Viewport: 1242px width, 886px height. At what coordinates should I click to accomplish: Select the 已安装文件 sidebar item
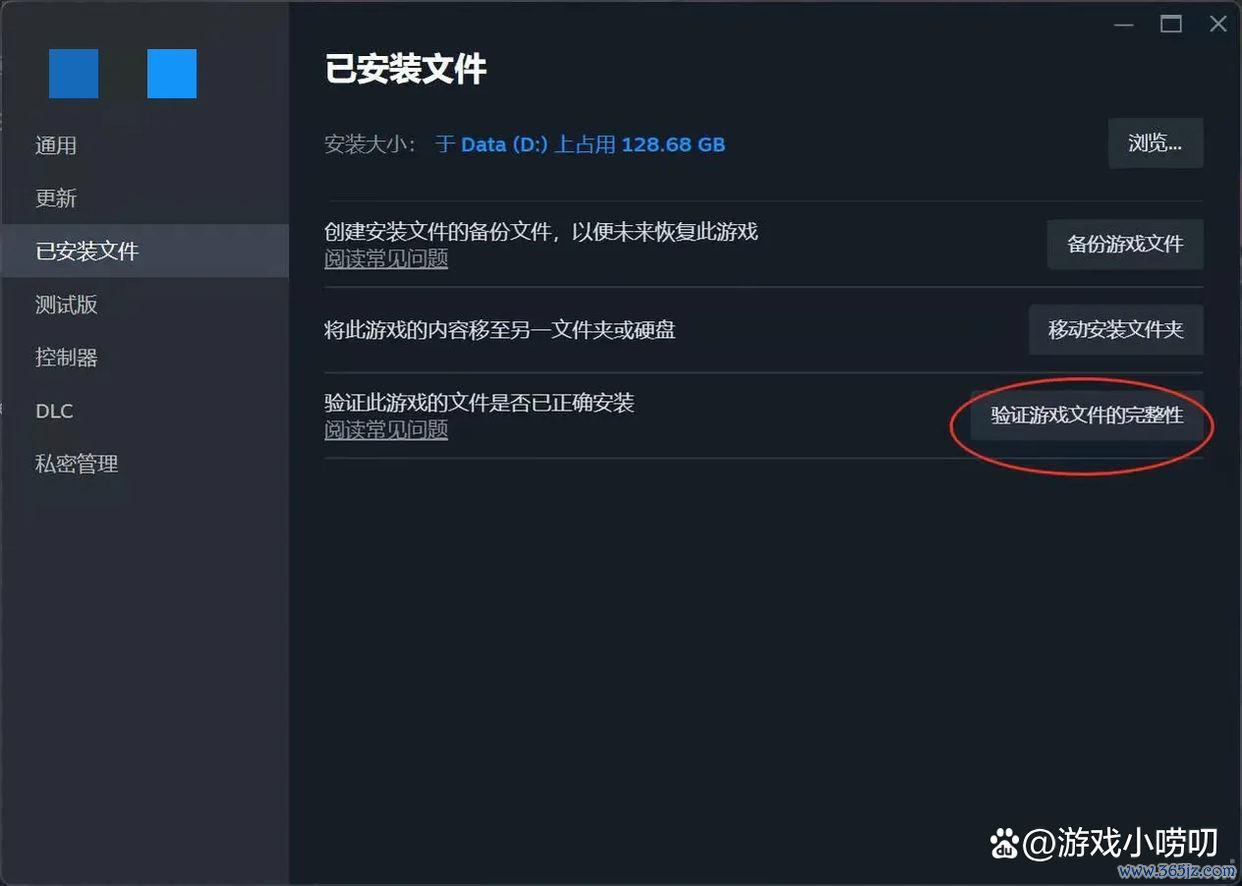(144, 251)
